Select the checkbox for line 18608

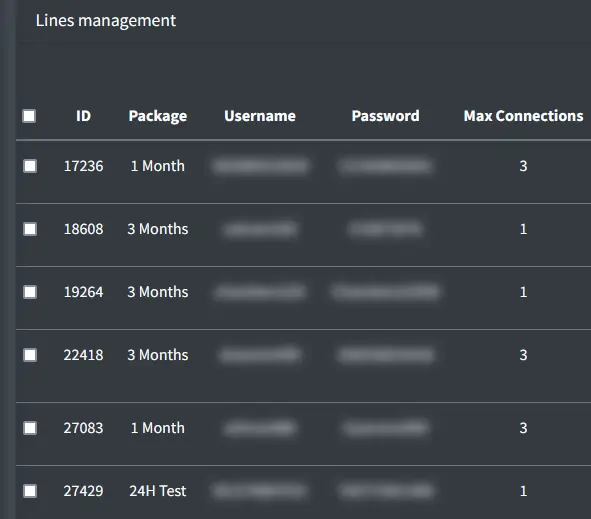coord(30,229)
